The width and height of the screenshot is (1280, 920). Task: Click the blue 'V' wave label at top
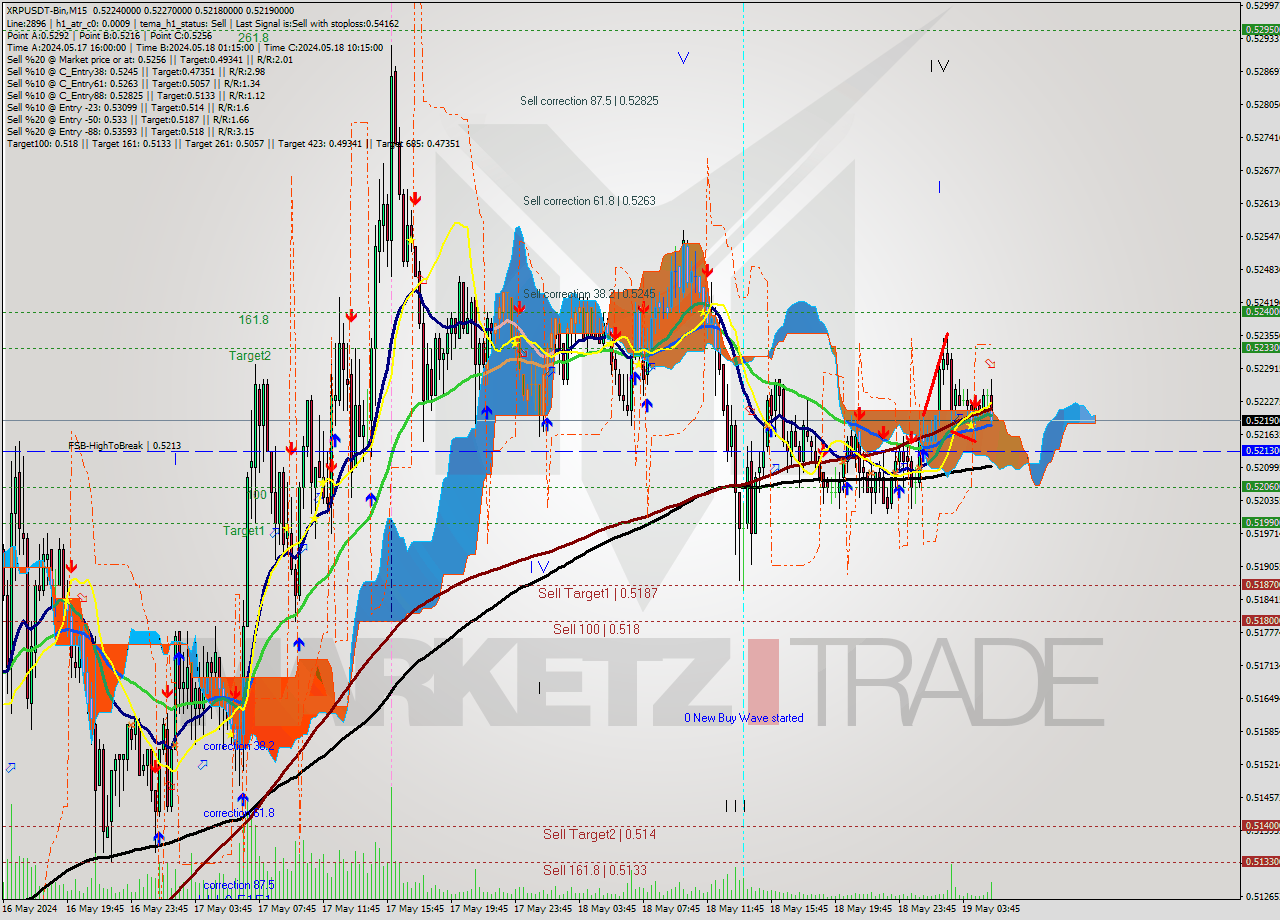point(683,58)
